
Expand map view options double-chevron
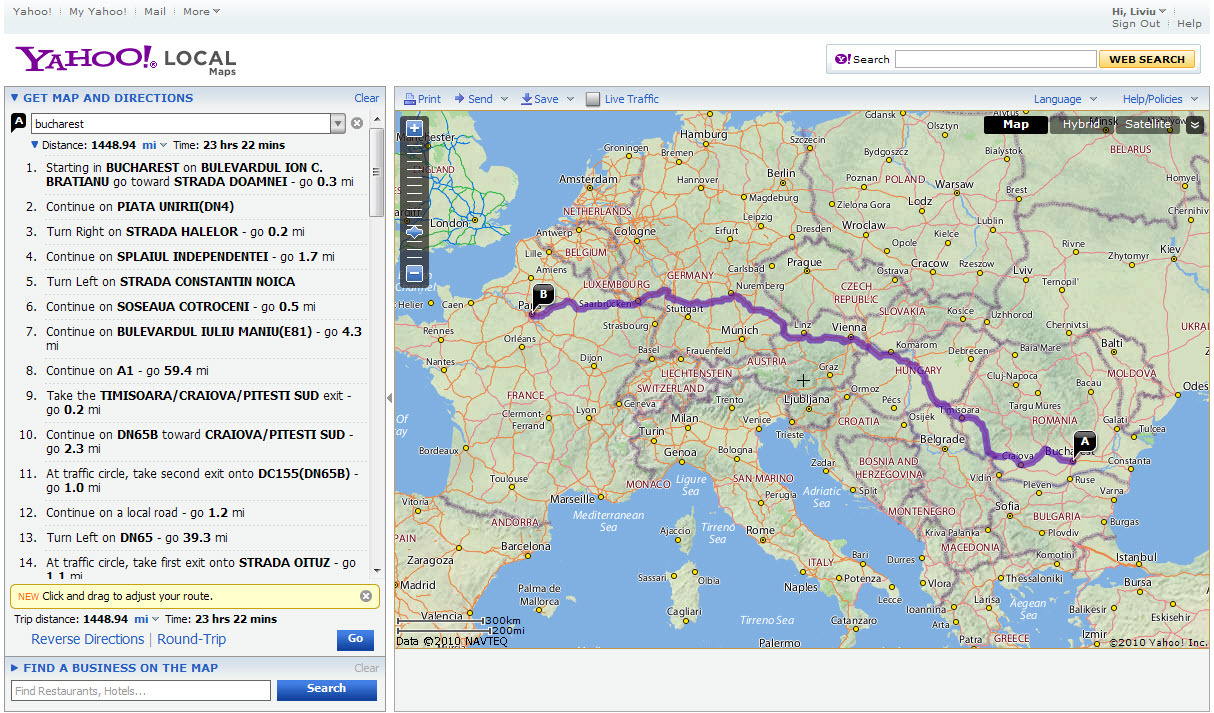[x=1194, y=125]
